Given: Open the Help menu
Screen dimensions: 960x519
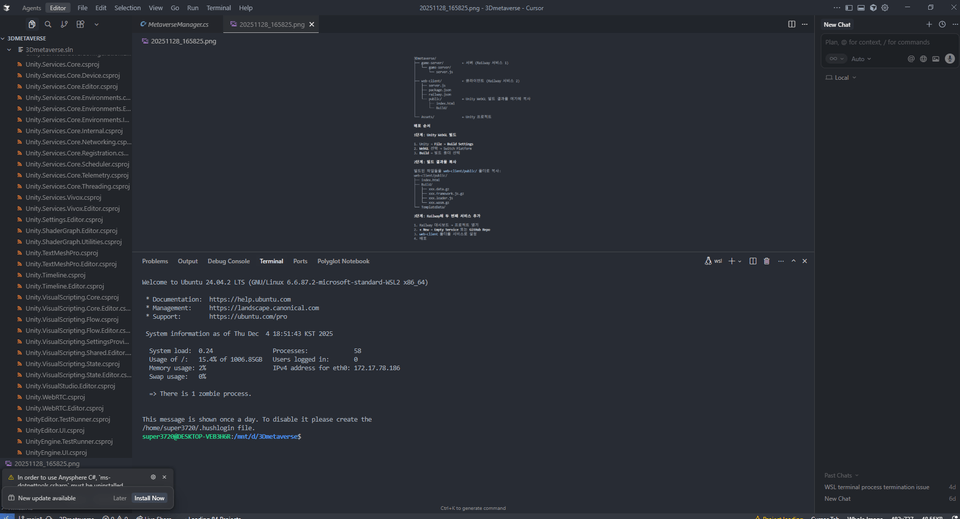Looking at the screenshot, I should (x=246, y=8).
